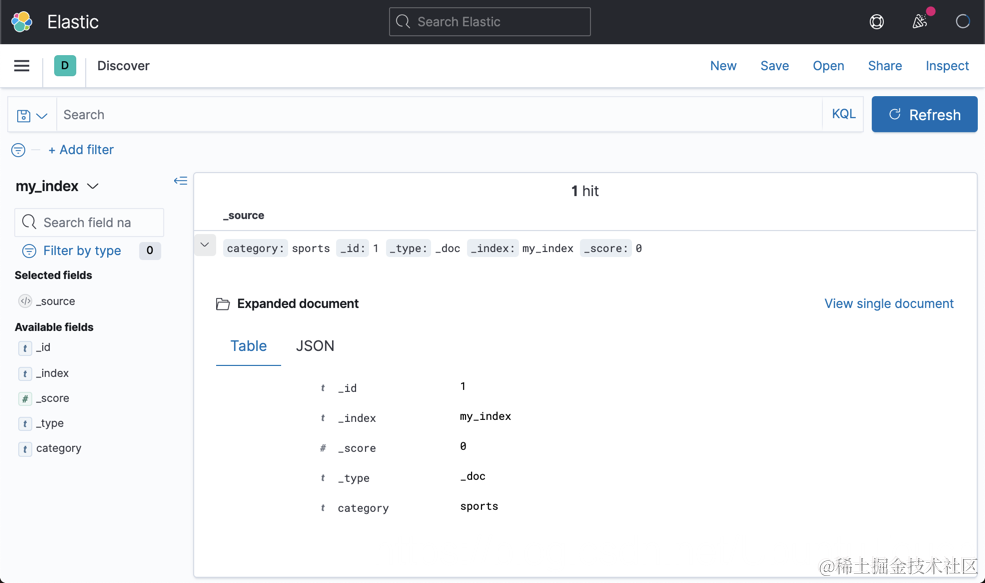Click the category field name in table
This screenshot has width=985, height=583.
[363, 508]
